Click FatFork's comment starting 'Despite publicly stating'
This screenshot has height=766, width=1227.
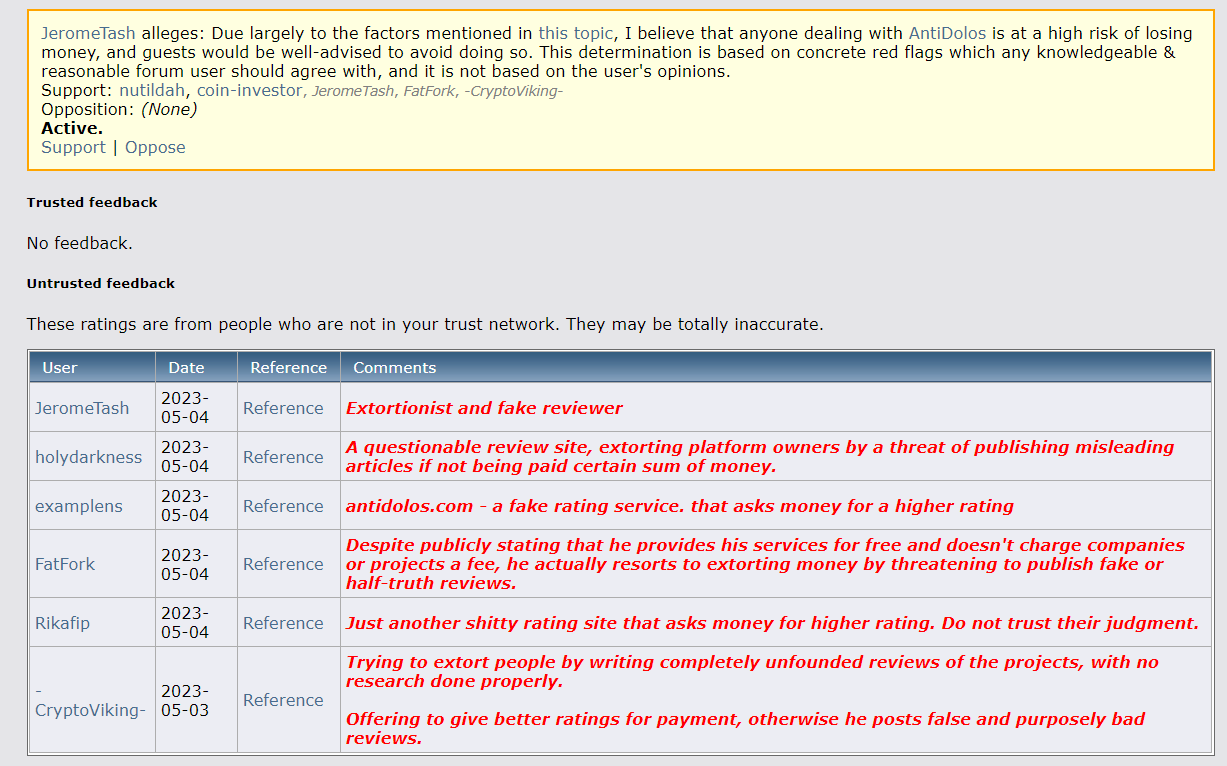tap(765, 564)
